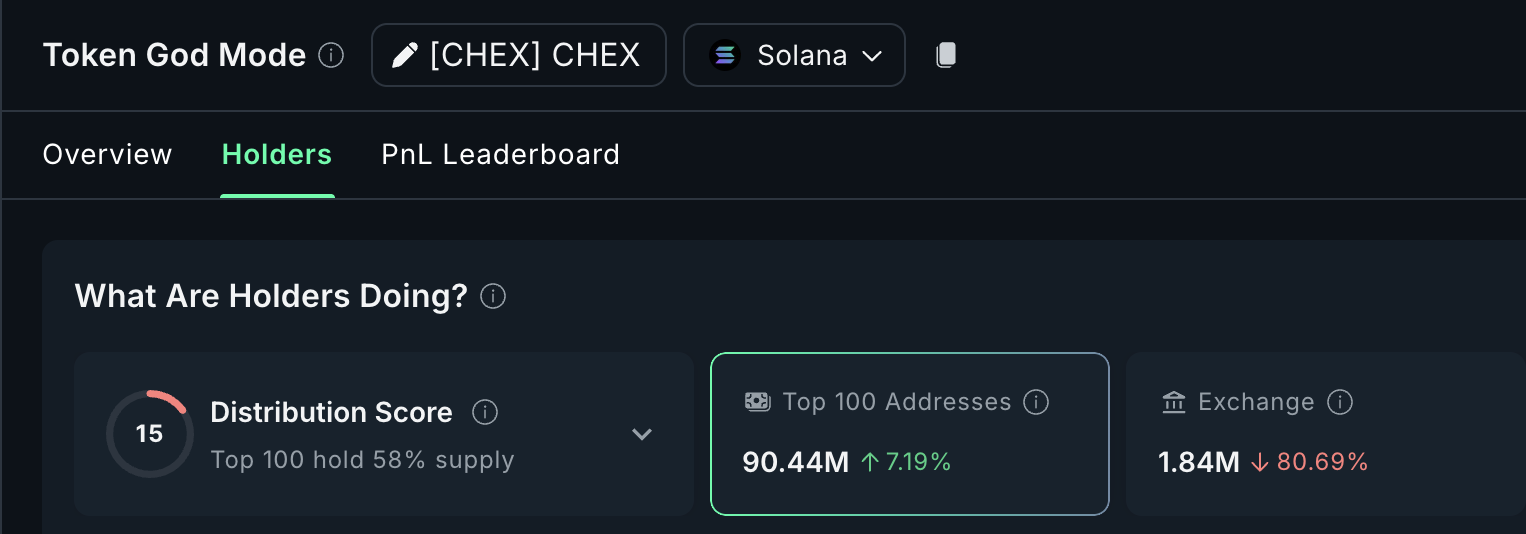Screen dimensions: 1526x534
Task: Open the Solana chain dropdown
Action: tap(794, 55)
